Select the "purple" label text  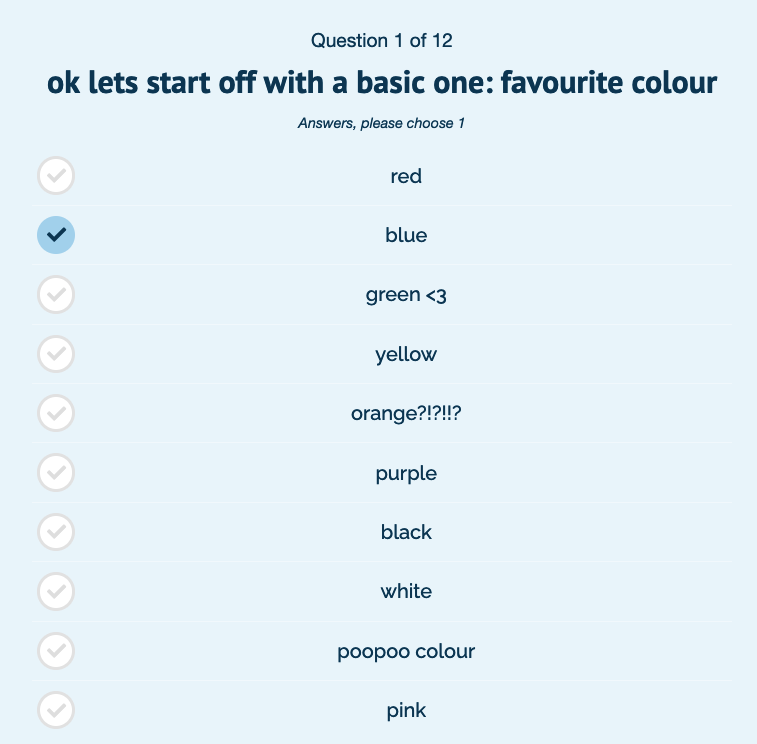pyautogui.click(x=406, y=473)
